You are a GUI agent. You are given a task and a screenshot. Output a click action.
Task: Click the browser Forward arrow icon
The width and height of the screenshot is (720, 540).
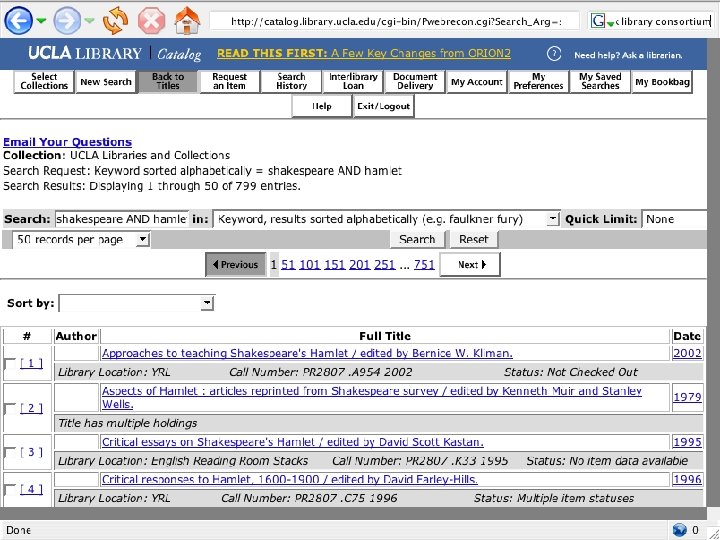(x=67, y=20)
